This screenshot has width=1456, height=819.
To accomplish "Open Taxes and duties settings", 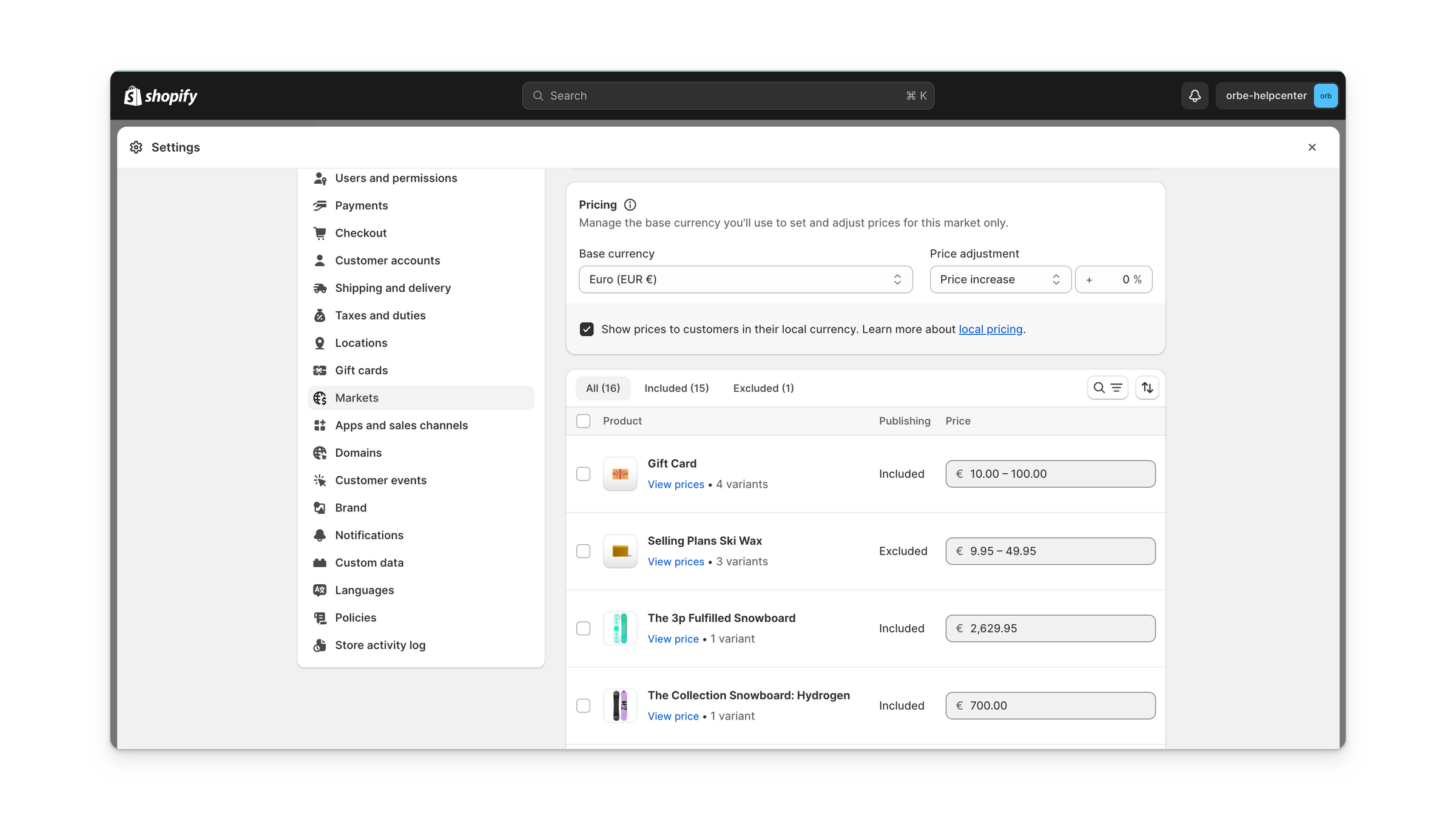I will (380, 315).
